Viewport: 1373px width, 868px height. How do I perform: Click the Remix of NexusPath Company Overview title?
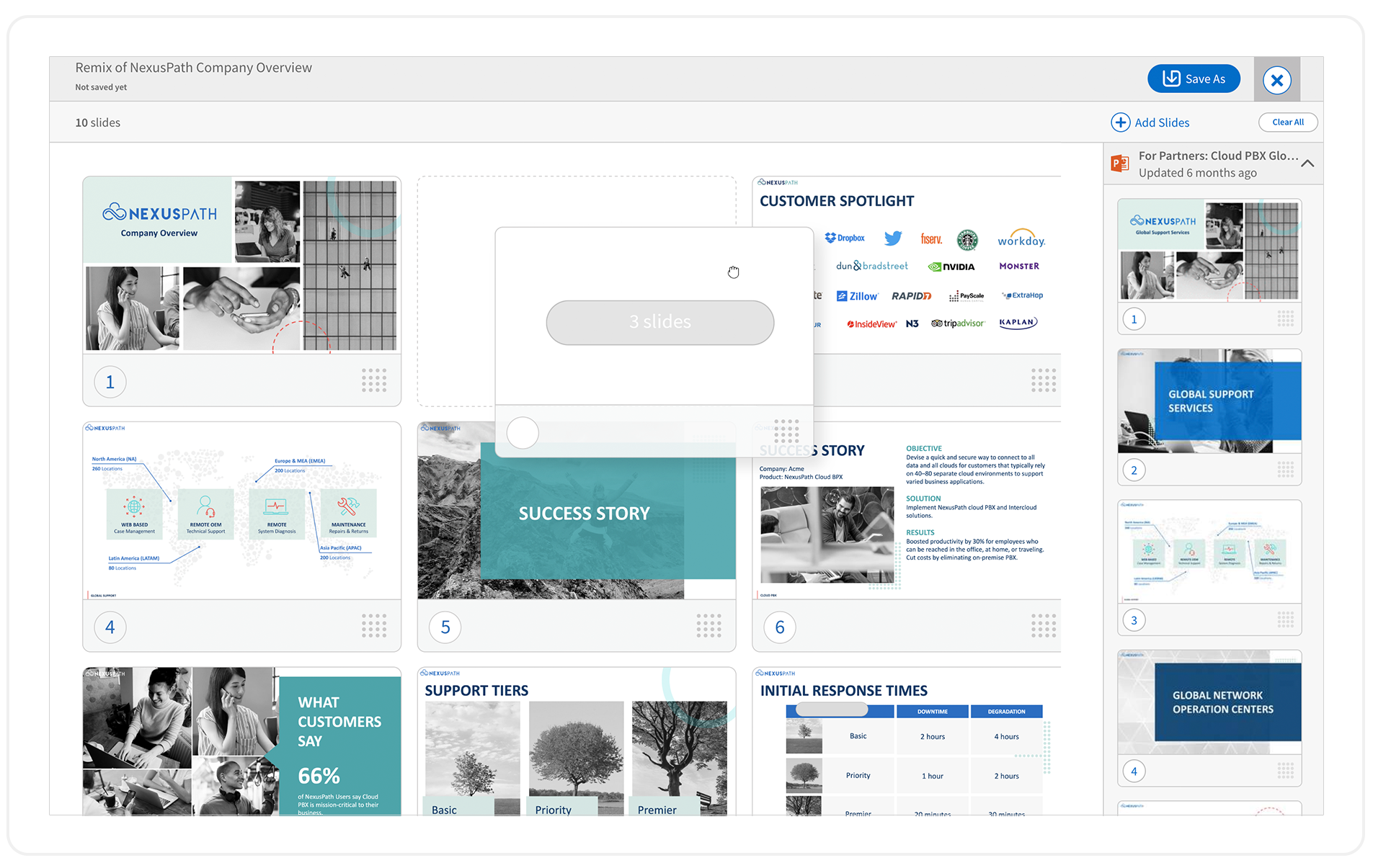pos(194,67)
